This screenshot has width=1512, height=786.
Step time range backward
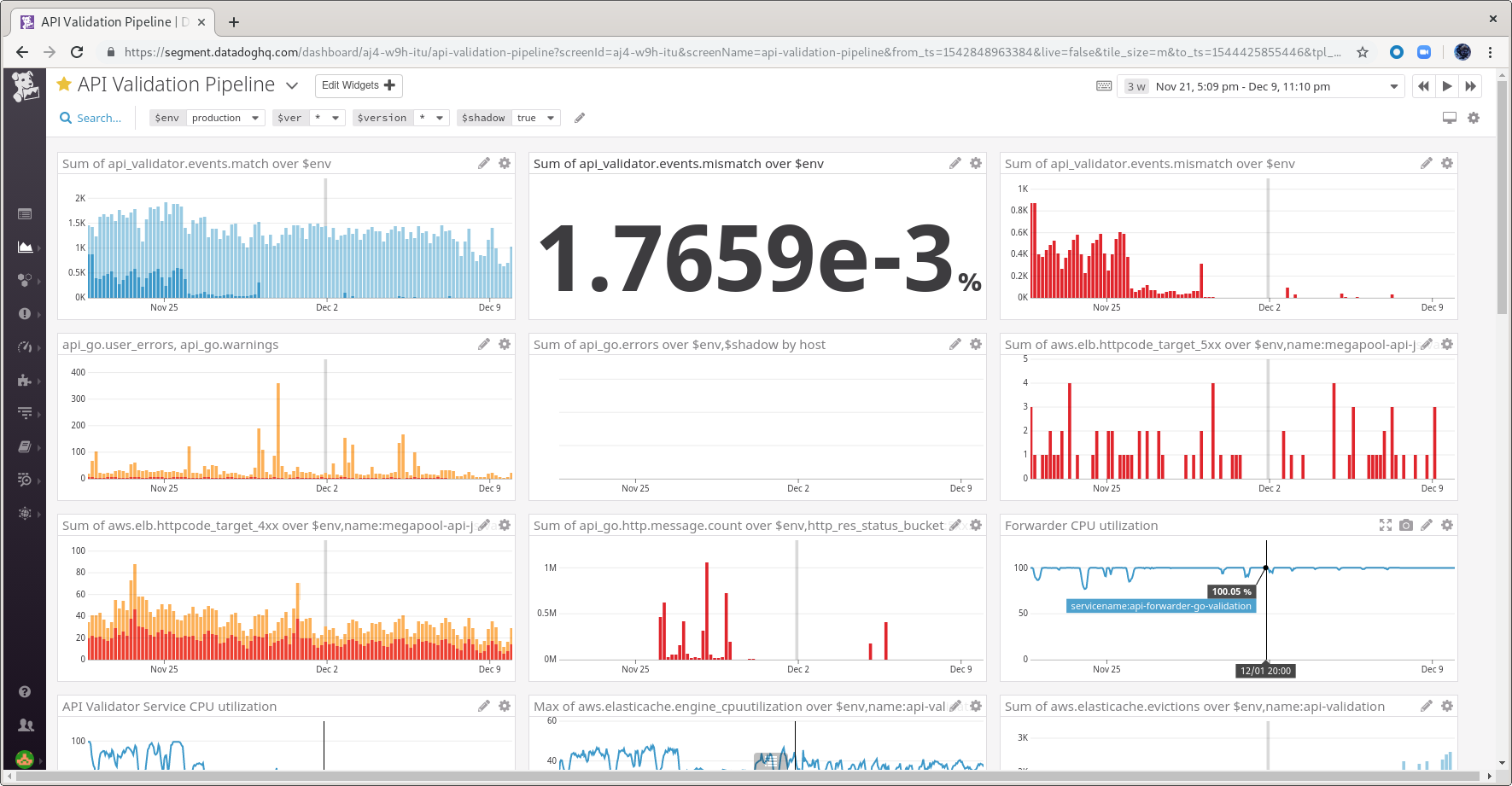click(x=1423, y=86)
